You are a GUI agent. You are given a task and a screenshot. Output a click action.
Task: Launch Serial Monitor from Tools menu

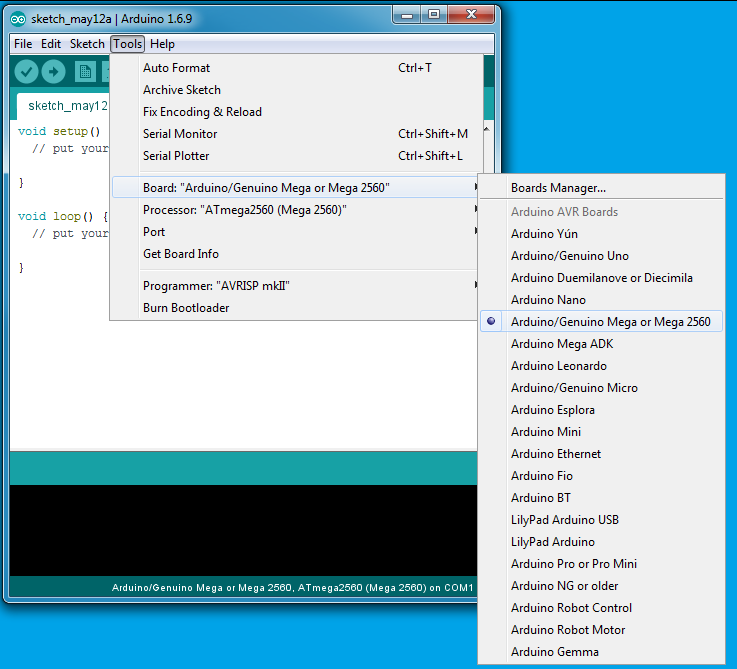[x=180, y=134]
